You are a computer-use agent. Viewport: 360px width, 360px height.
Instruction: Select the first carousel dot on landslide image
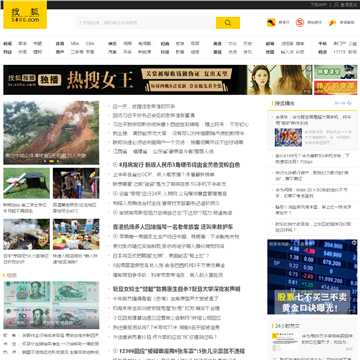point(45,161)
